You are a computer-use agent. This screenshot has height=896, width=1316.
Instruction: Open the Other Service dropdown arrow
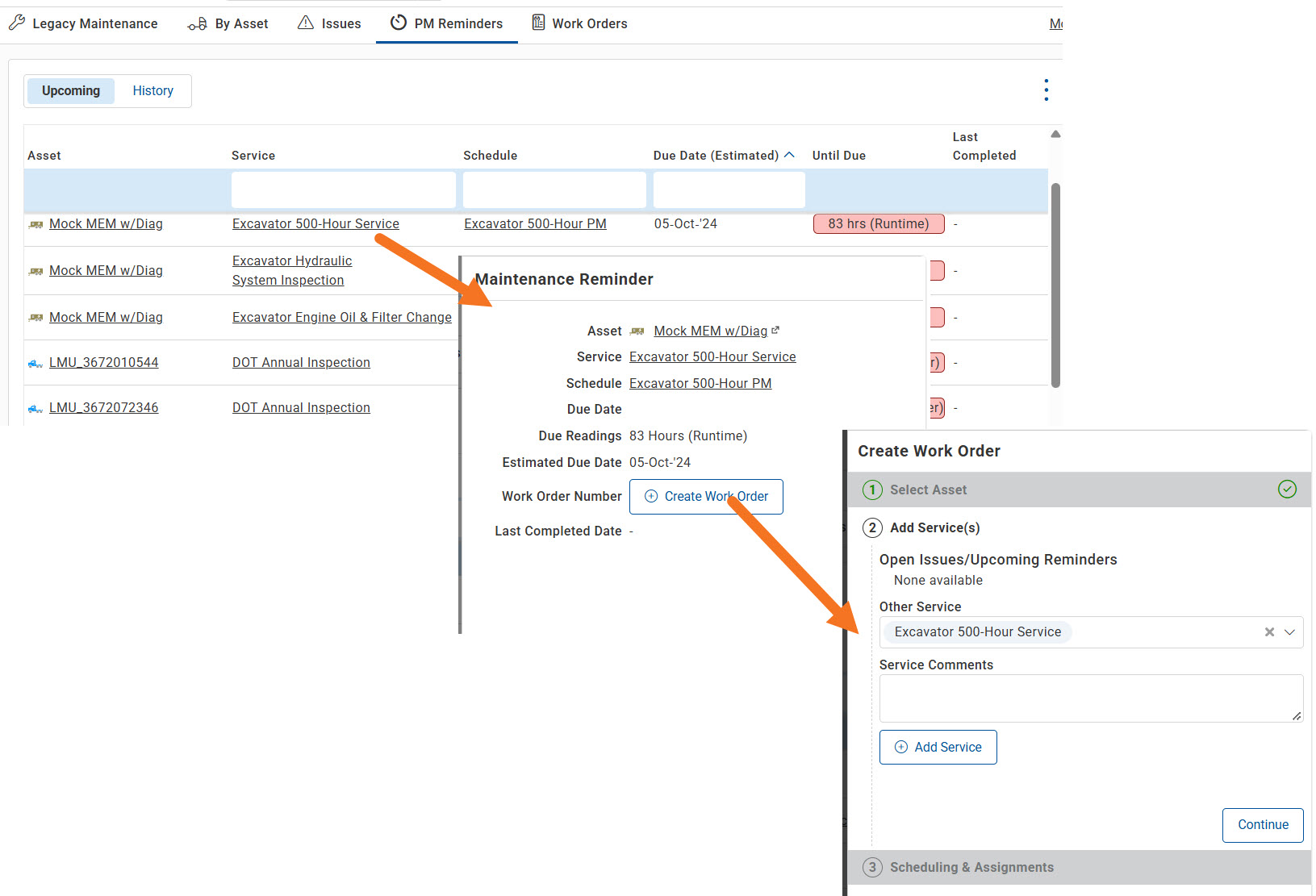pos(1290,632)
